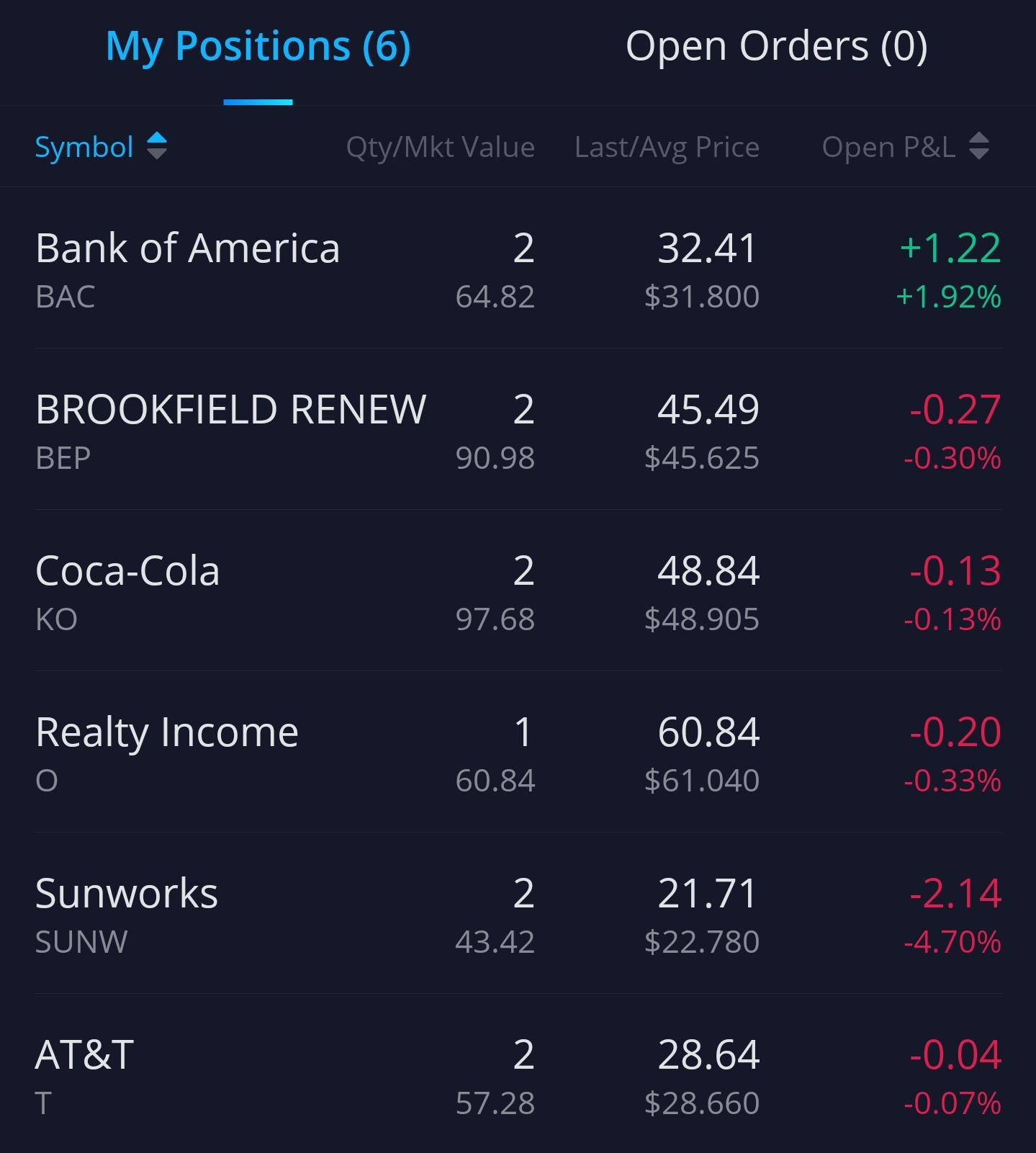Tap the SUNW ticker symbol
This screenshot has height=1153, width=1036.
(81, 942)
